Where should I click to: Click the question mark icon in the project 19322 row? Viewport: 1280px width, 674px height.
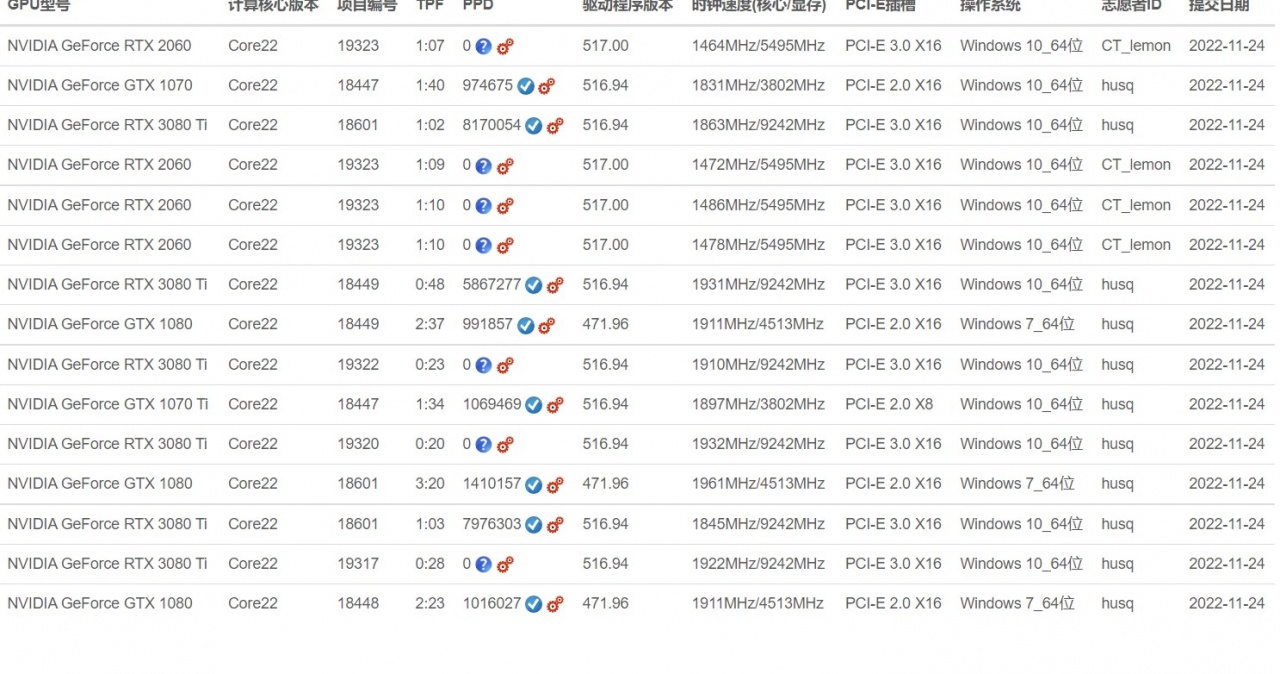click(484, 365)
